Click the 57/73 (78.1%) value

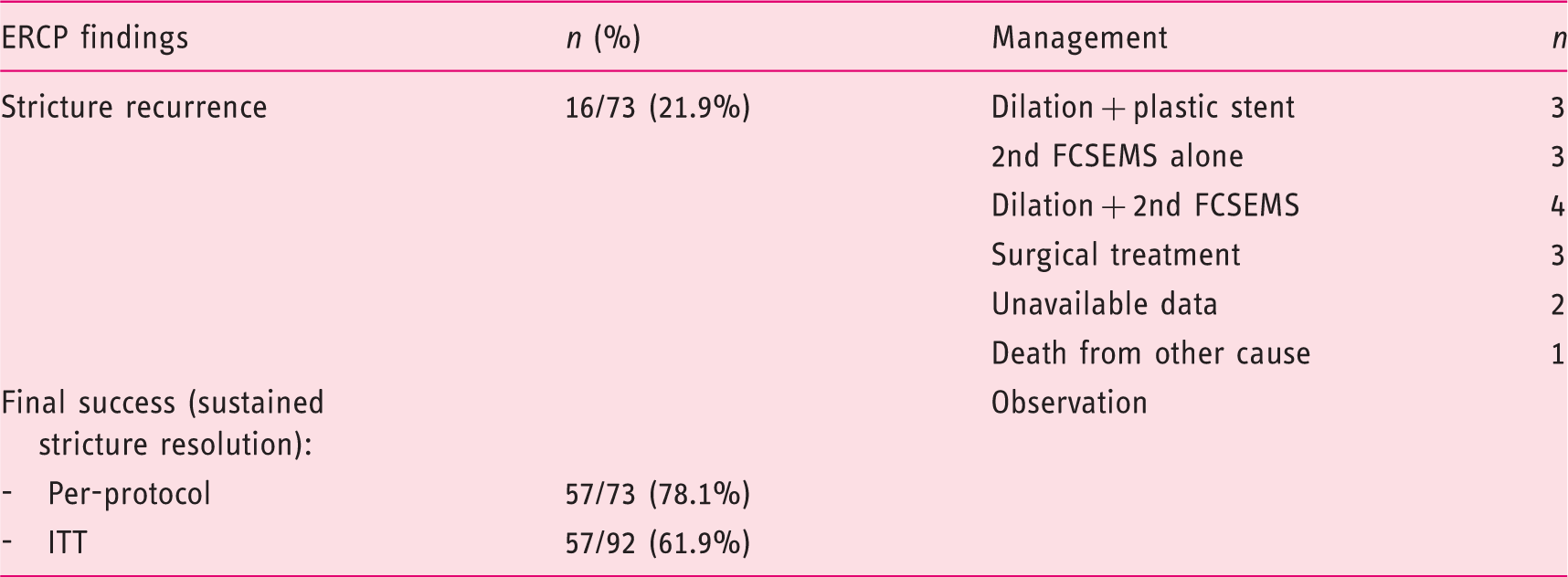coord(658,495)
